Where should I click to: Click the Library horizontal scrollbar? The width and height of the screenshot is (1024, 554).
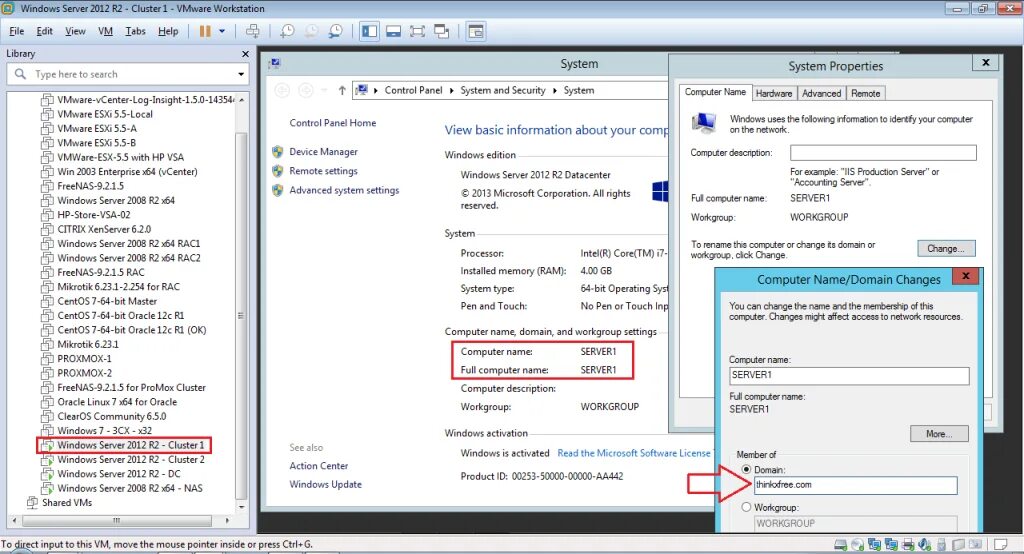pos(117,521)
